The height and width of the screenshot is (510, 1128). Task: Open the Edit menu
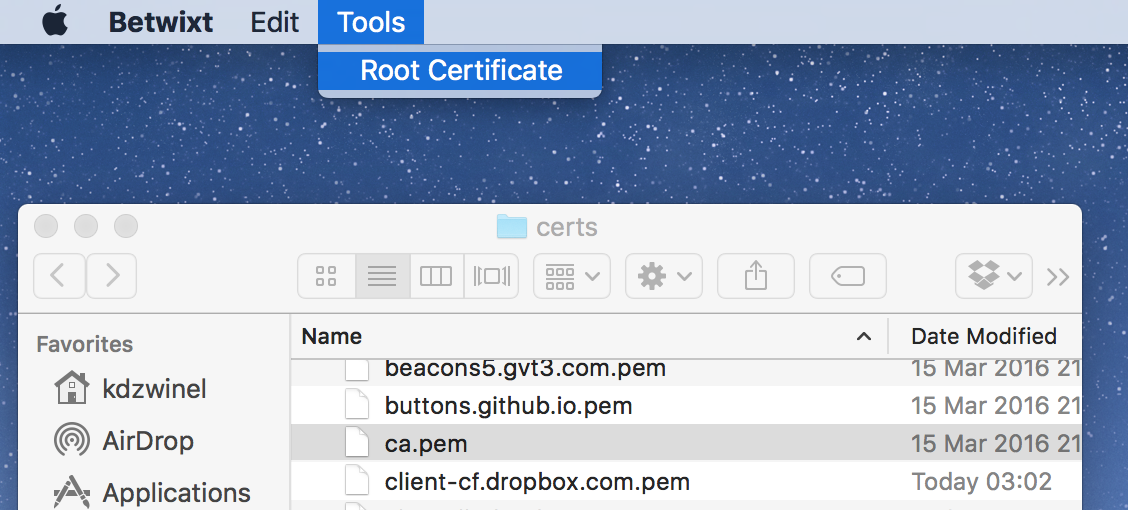(275, 22)
